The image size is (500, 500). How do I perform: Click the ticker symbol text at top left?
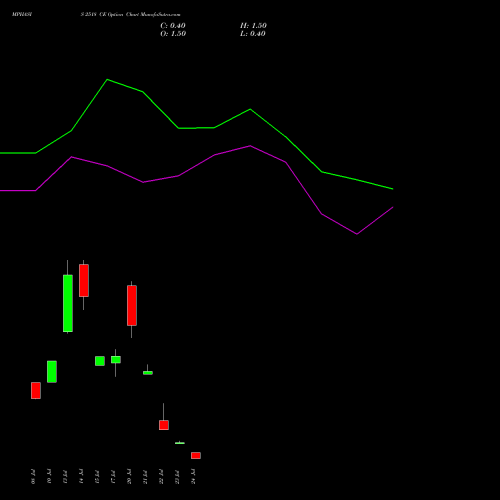[x=22, y=15]
